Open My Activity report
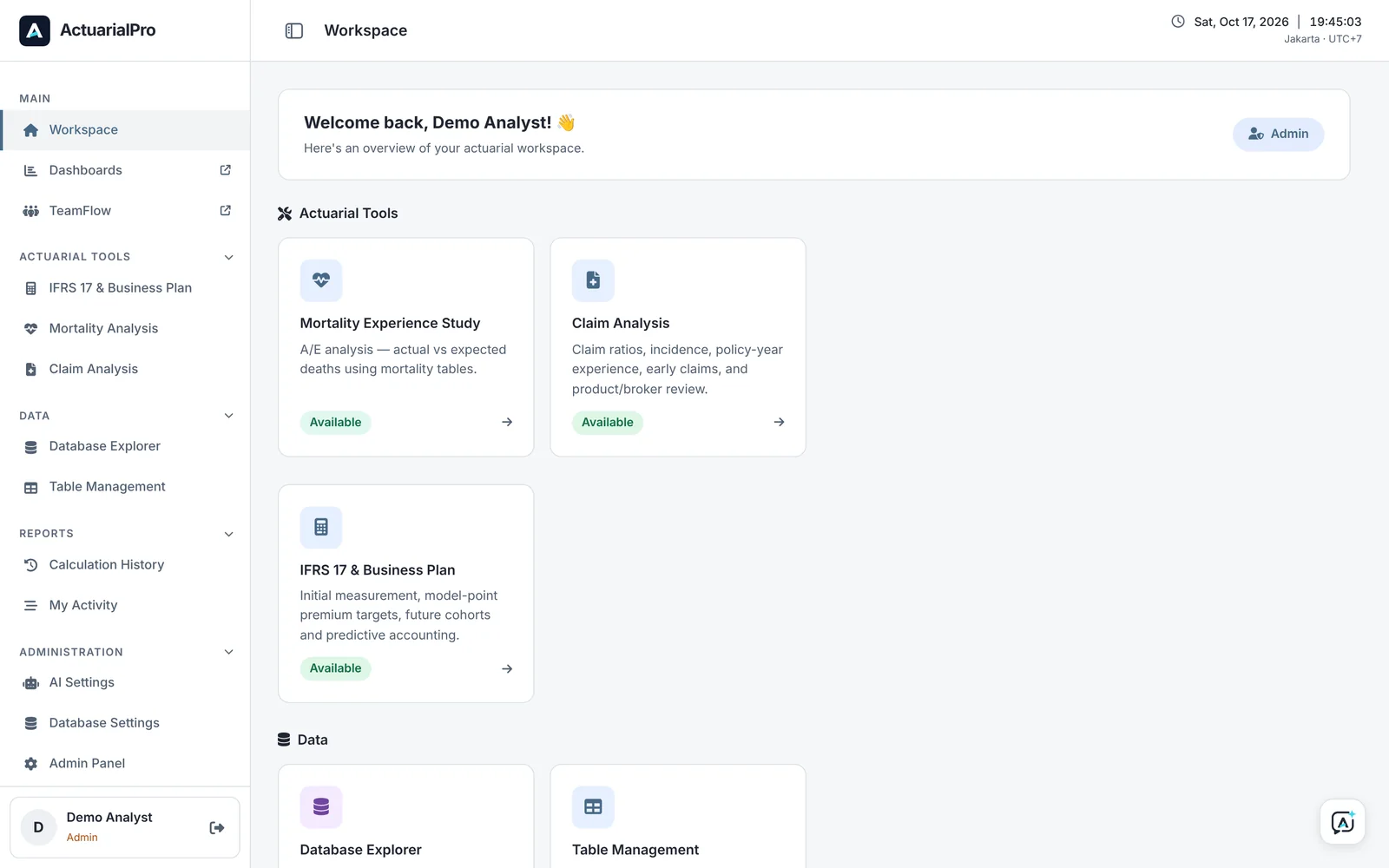This screenshot has width=1389, height=868. (125, 605)
